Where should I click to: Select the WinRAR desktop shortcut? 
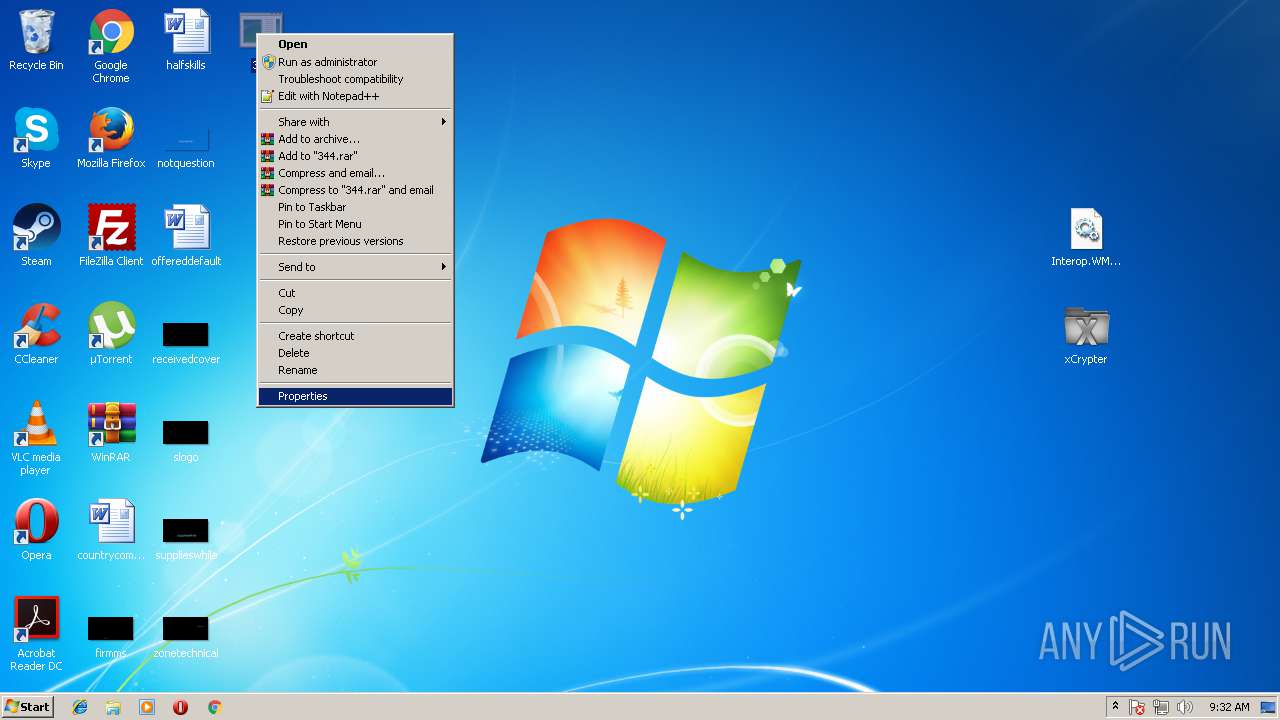[x=111, y=433]
